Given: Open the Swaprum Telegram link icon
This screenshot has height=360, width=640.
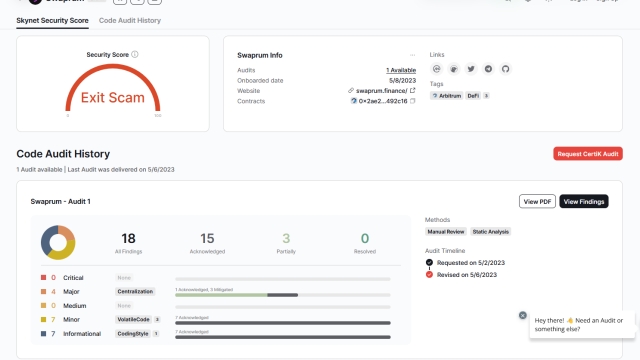Looking at the screenshot, I should (488, 69).
